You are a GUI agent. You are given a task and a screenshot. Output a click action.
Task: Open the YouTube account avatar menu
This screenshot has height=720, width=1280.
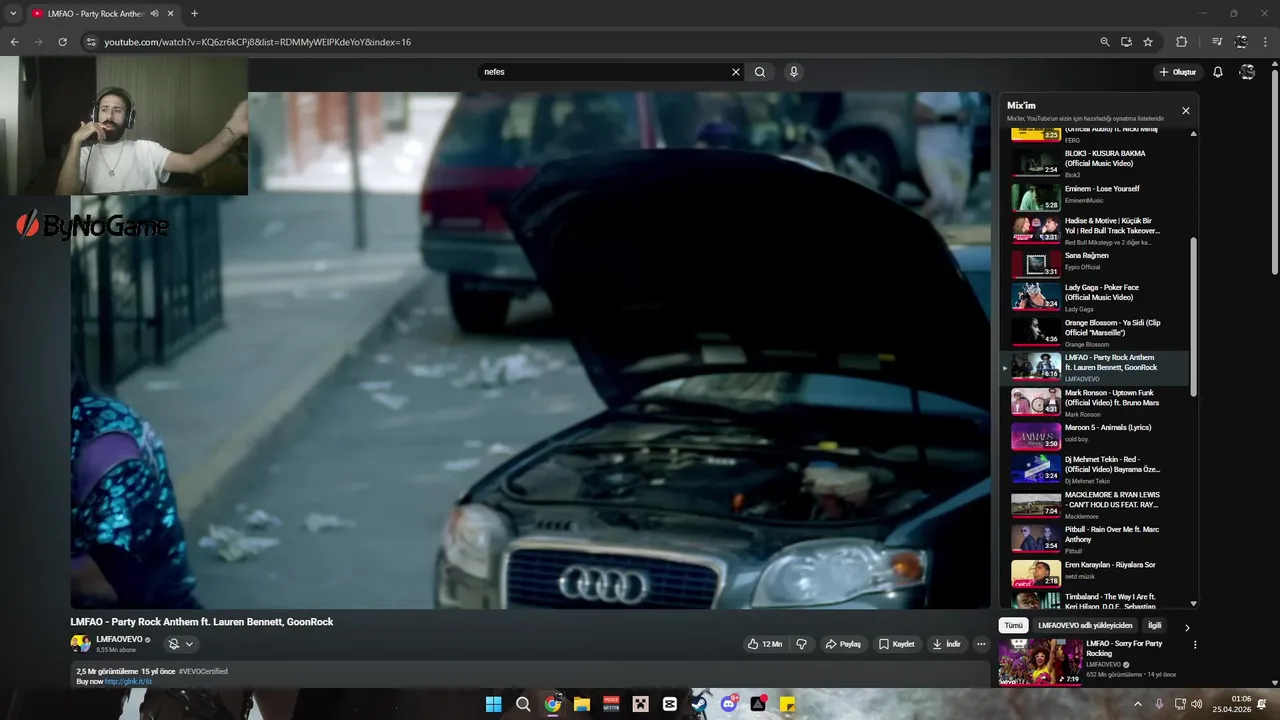pyautogui.click(x=1247, y=72)
